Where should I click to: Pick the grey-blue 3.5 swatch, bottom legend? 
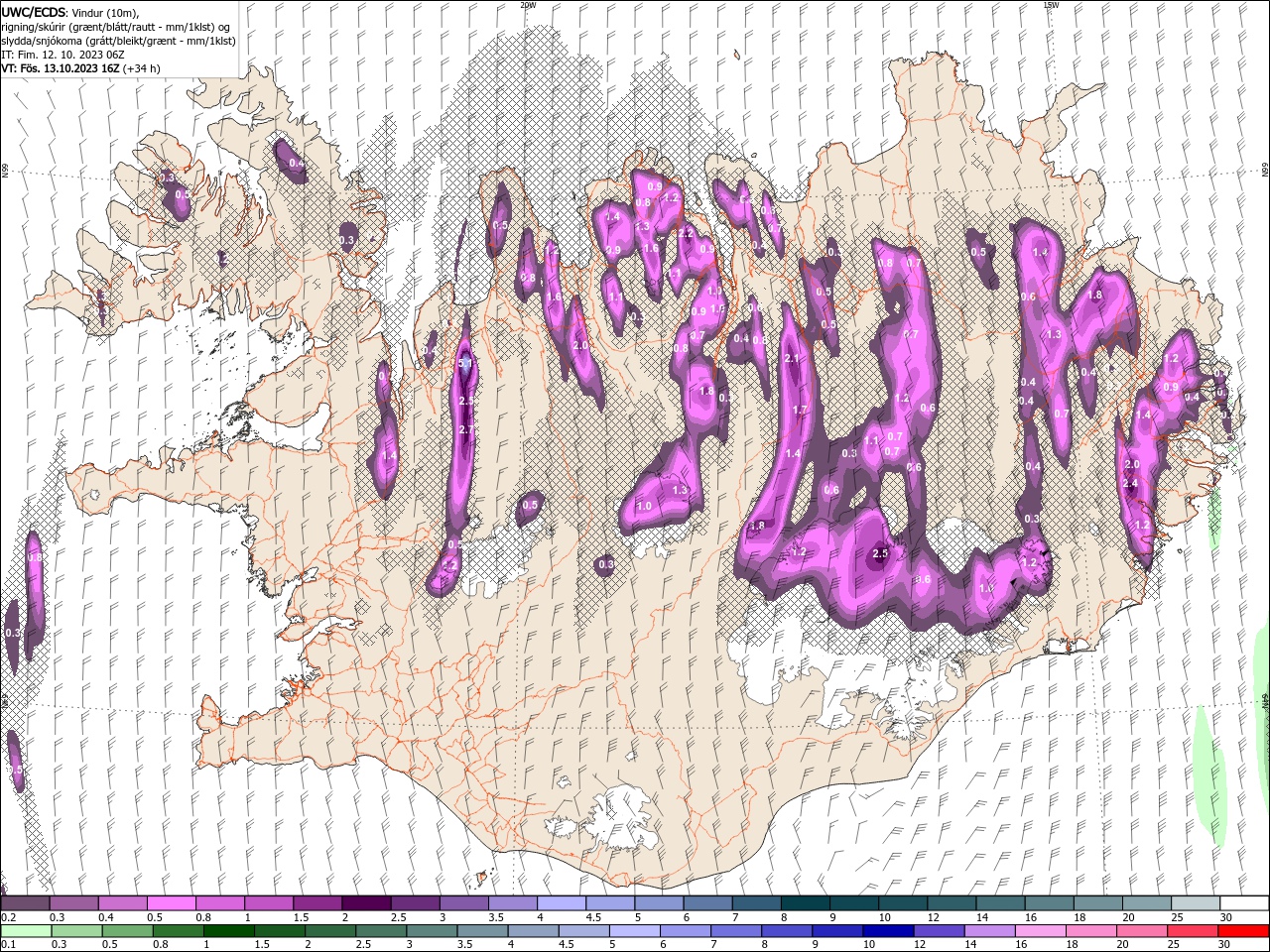481,931
